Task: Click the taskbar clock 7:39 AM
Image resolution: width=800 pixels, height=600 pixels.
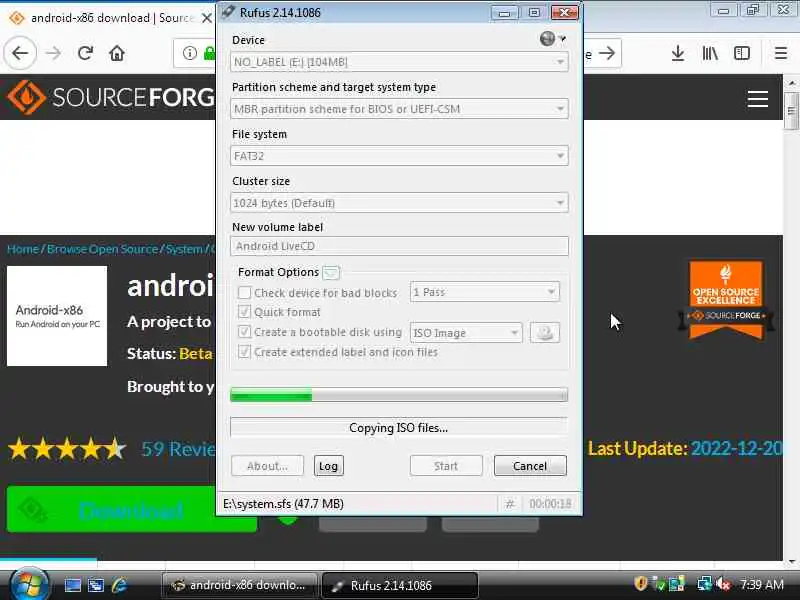Action: pyautogui.click(x=761, y=584)
